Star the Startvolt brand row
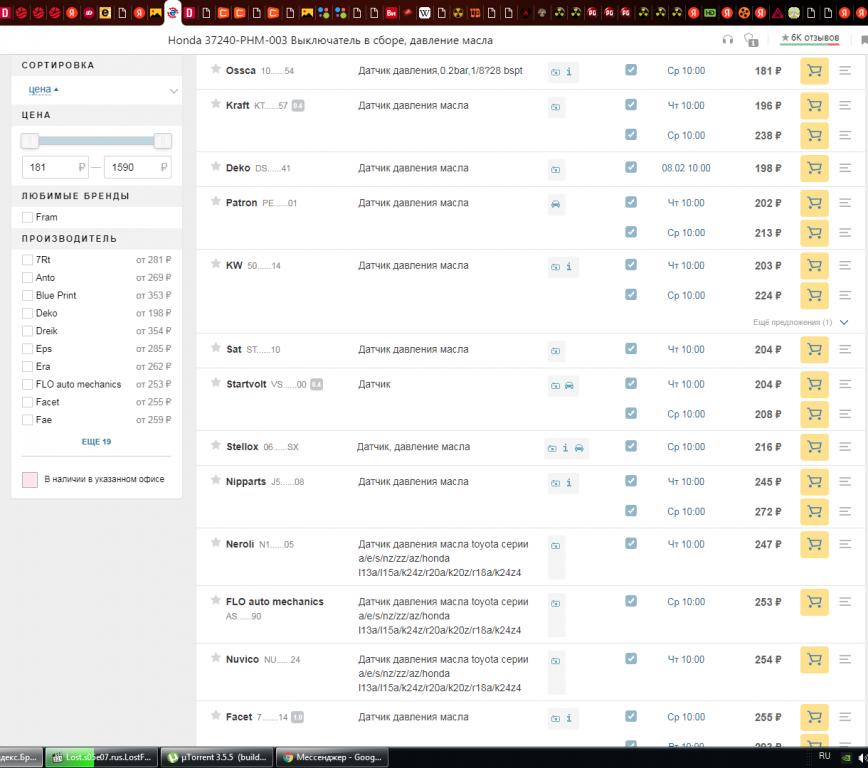The image size is (868, 768). (216, 383)
